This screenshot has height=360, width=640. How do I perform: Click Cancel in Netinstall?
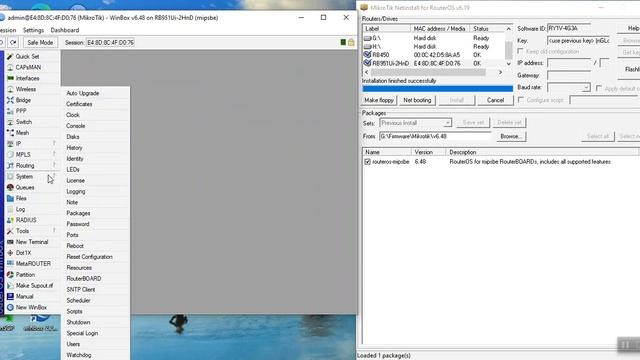495,100
